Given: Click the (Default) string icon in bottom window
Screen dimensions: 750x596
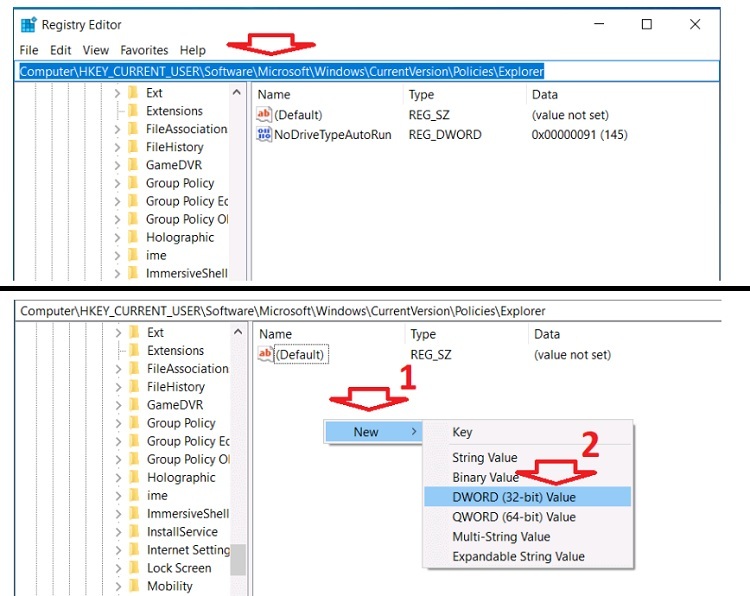Looking at the screenshot, I should [x=265, y=354].
